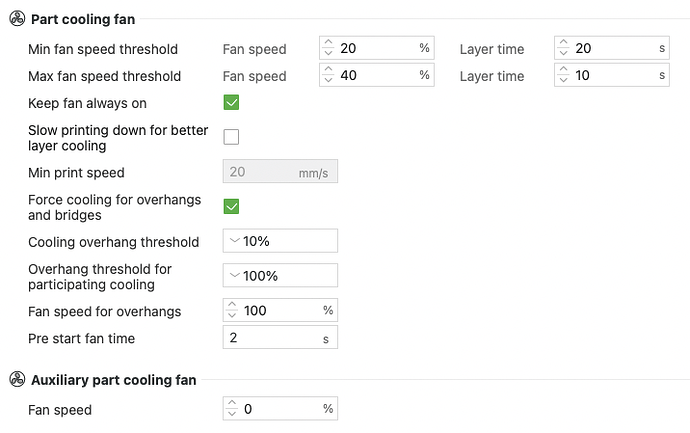
Task: Click the Fan speed for overhangs field
Action: coord(280,310)
